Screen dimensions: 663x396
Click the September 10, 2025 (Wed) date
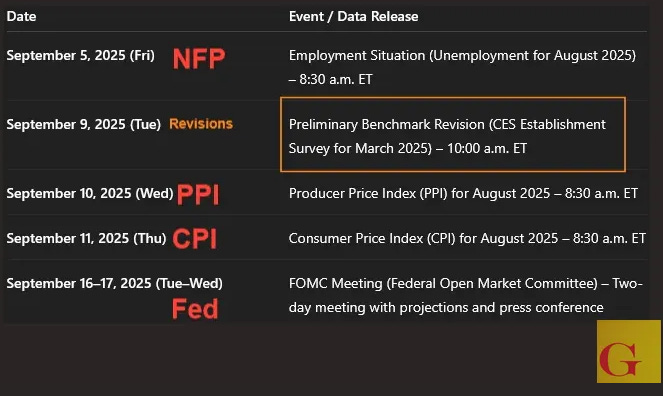coord(90,193)
